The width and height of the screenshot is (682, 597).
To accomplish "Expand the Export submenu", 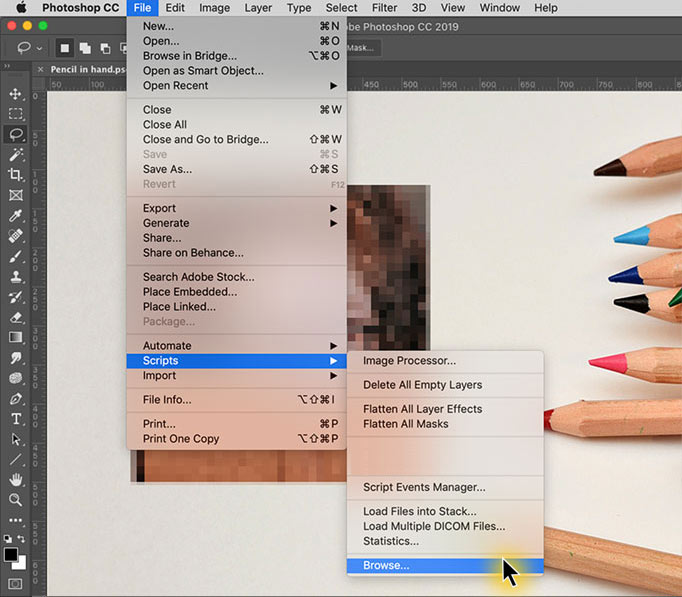I will 237,208.
